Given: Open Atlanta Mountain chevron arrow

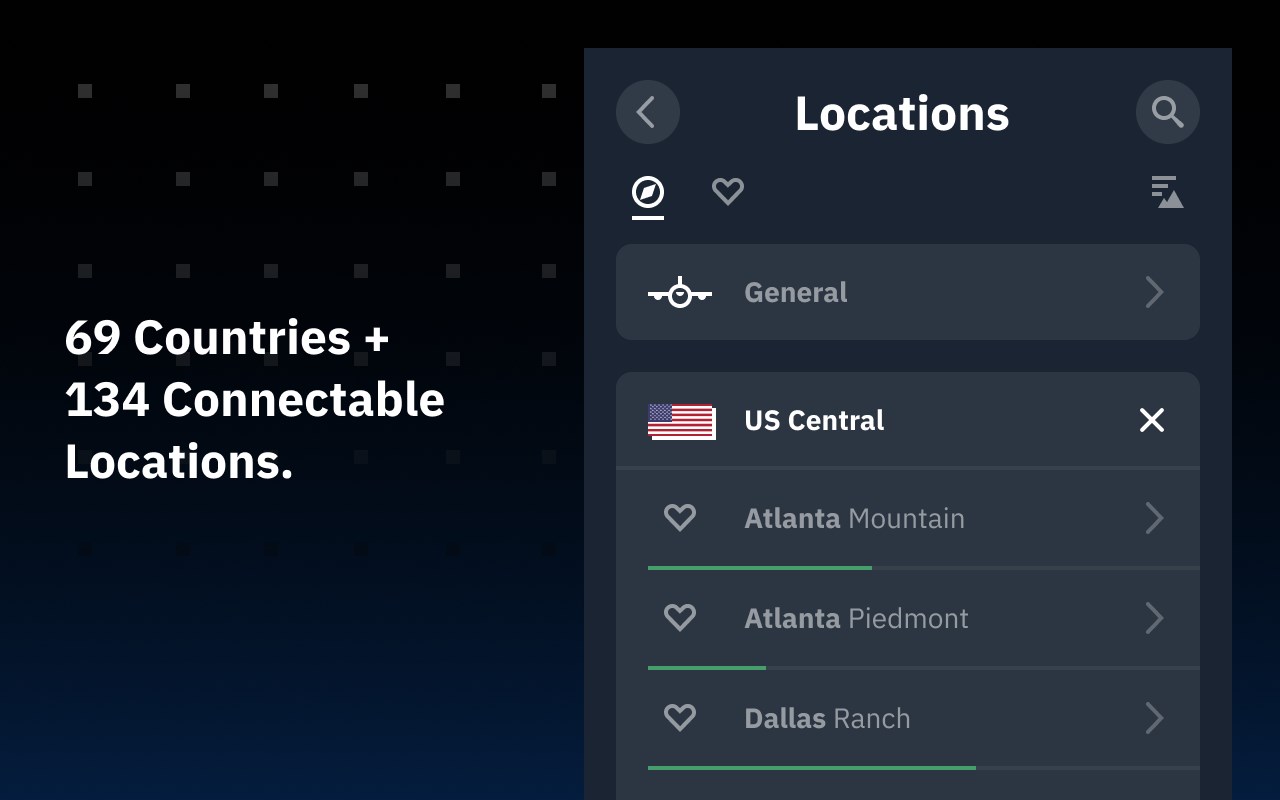Looking at the screenshot, I should (x=1154, y=518).
